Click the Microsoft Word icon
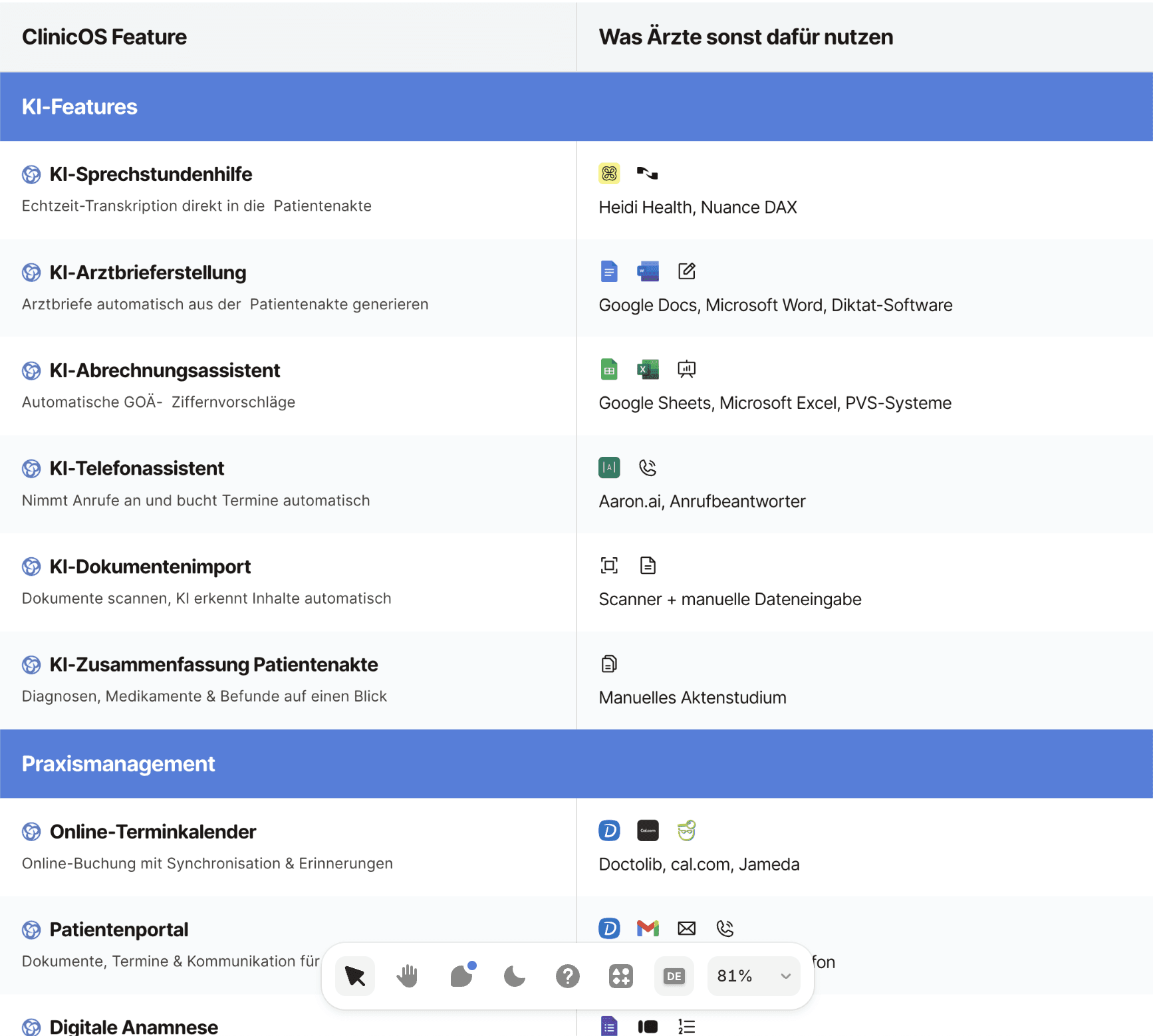Viewport: 1153px width, 1036px height. [648, 271]
